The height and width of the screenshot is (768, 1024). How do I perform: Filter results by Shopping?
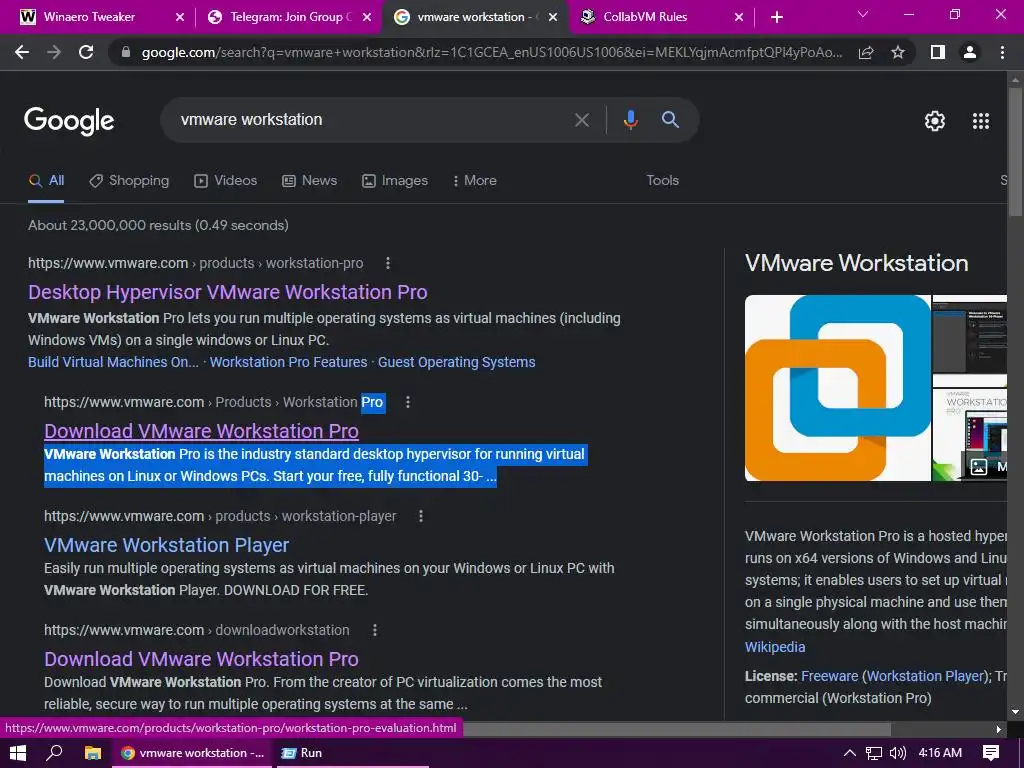pos(129,181)
